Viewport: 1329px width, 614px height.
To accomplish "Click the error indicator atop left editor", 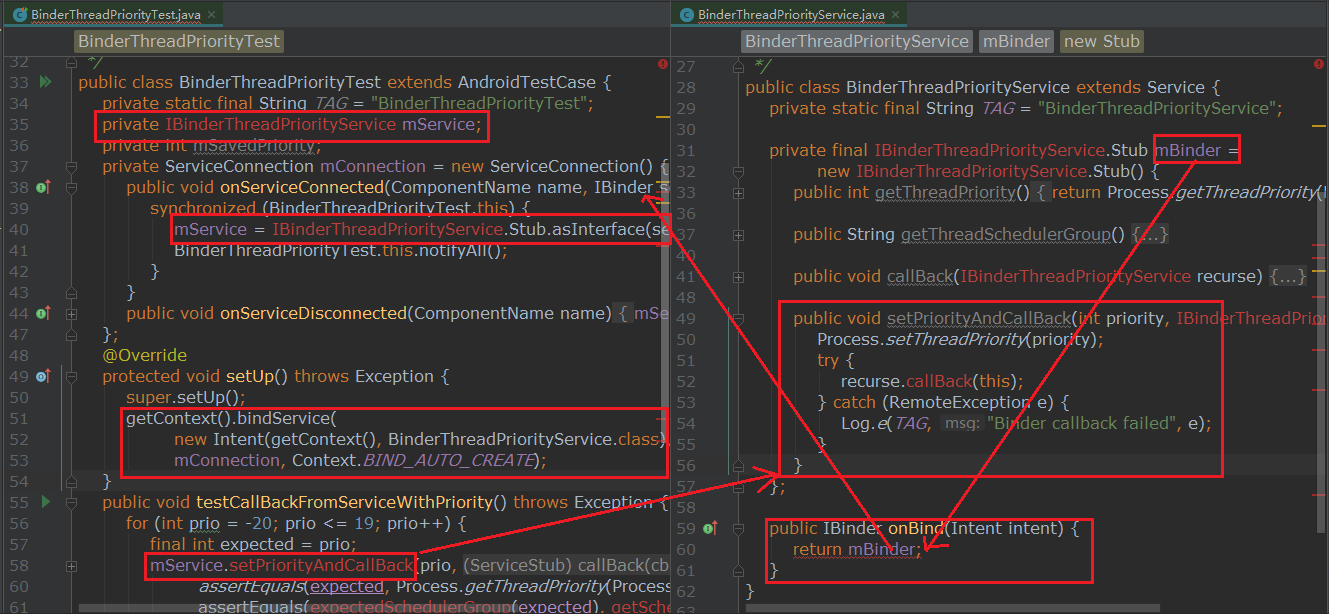I will coord(662,64).
